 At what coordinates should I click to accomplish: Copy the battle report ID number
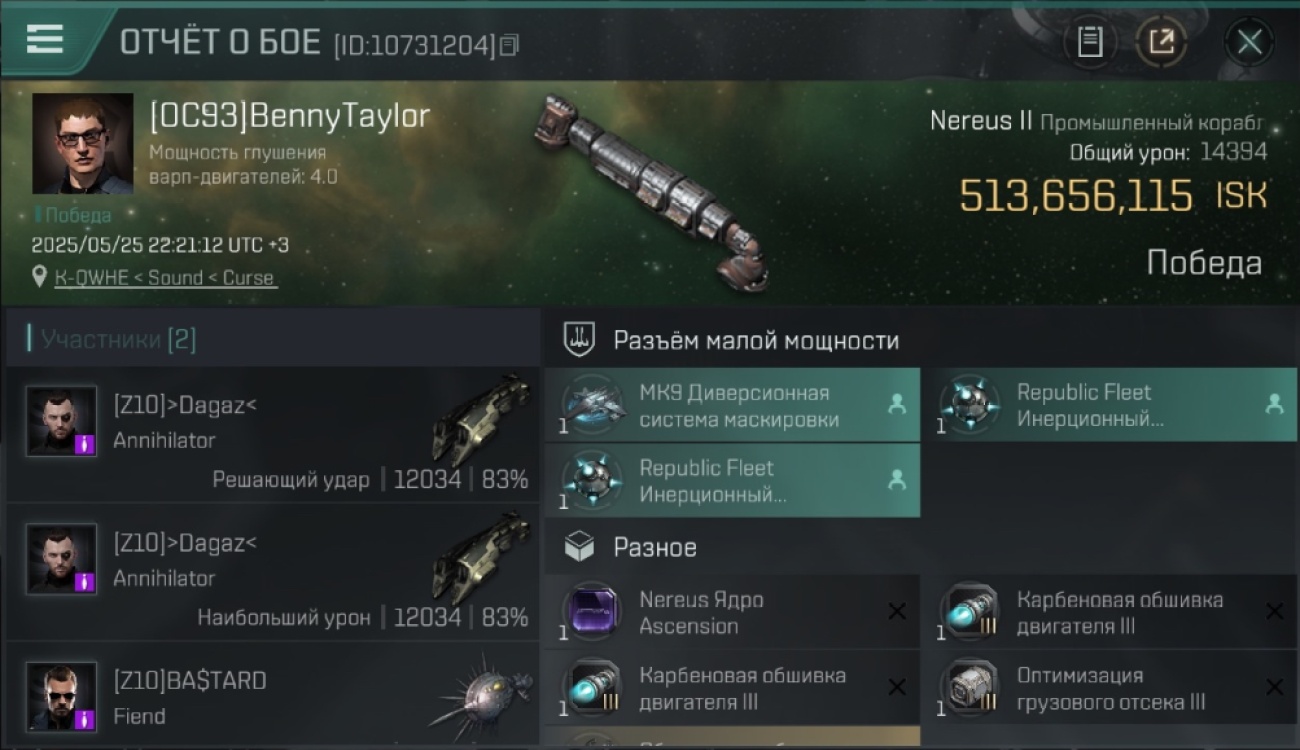510,45
